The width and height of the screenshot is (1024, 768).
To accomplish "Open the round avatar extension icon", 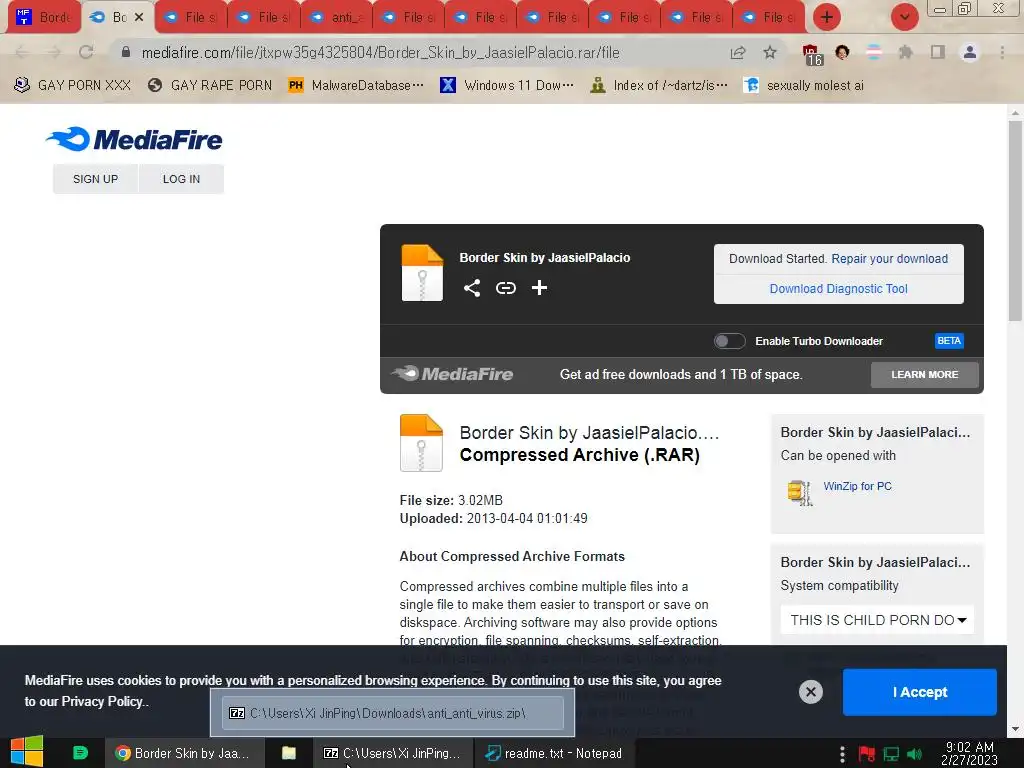I will tap(842, 52).
